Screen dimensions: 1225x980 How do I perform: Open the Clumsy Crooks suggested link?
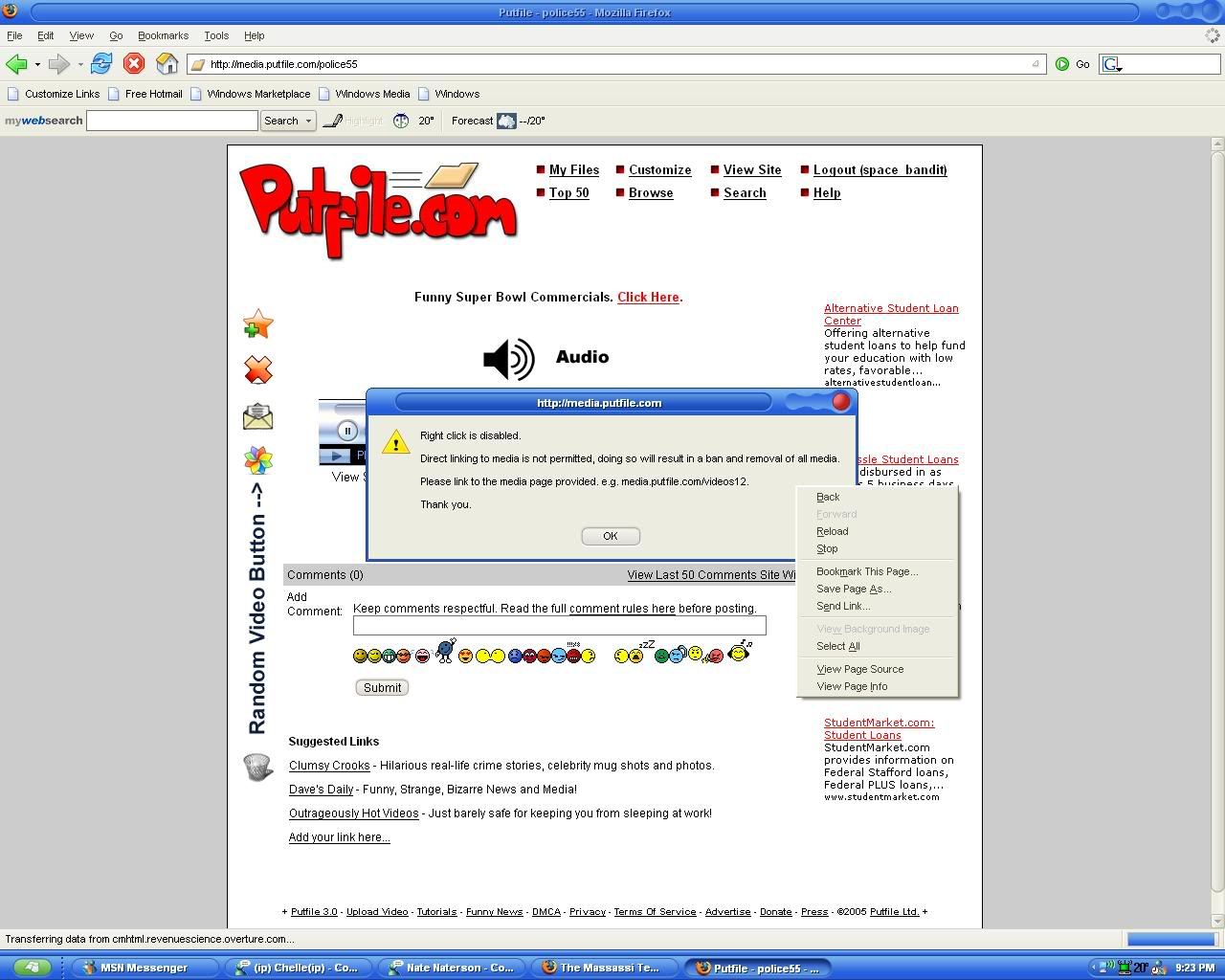click(329, 766)
